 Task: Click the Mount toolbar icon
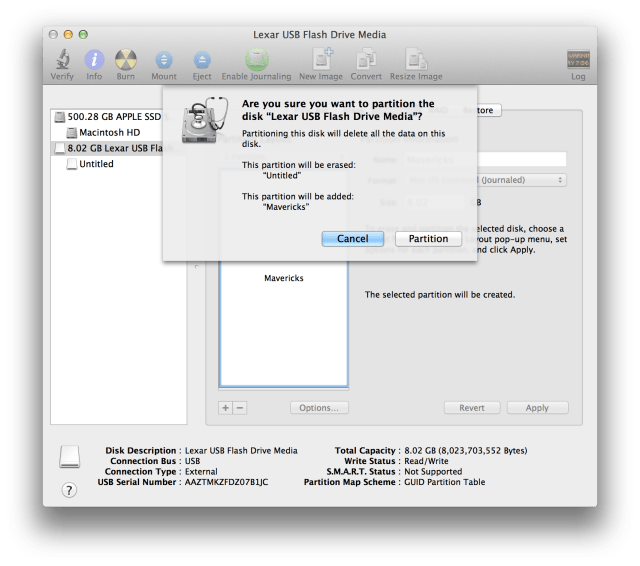pyautogui.click(x=164, y=60)
